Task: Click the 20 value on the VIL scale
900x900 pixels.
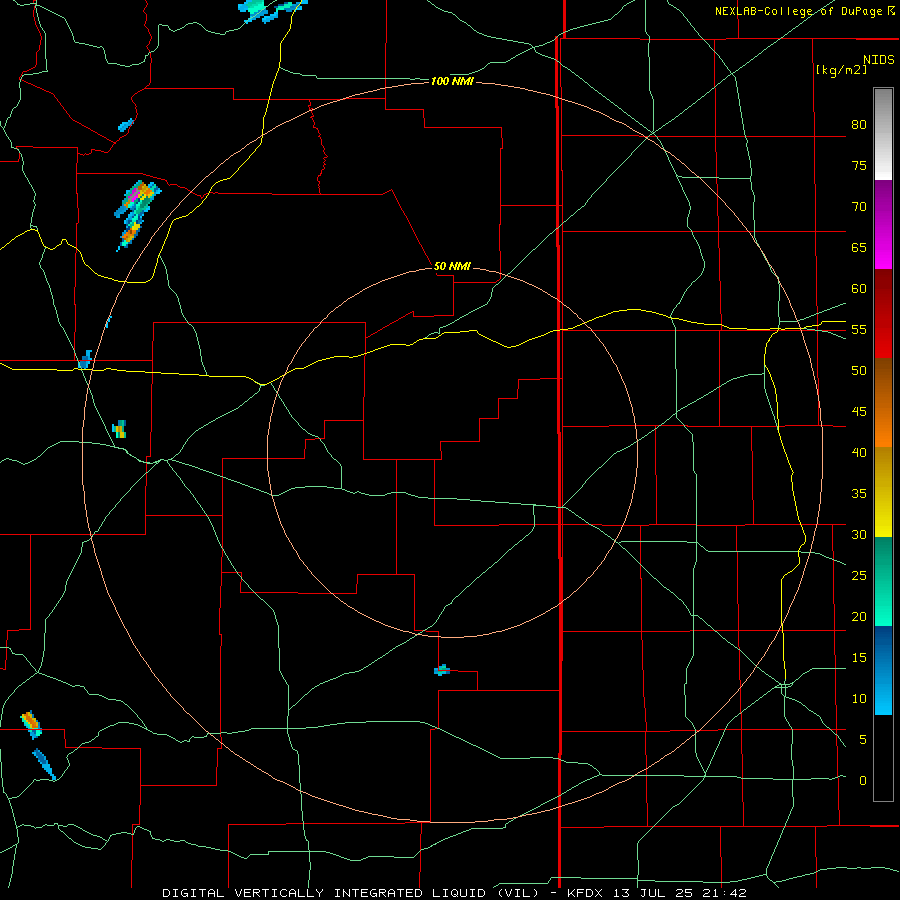Action: (859, 616)
